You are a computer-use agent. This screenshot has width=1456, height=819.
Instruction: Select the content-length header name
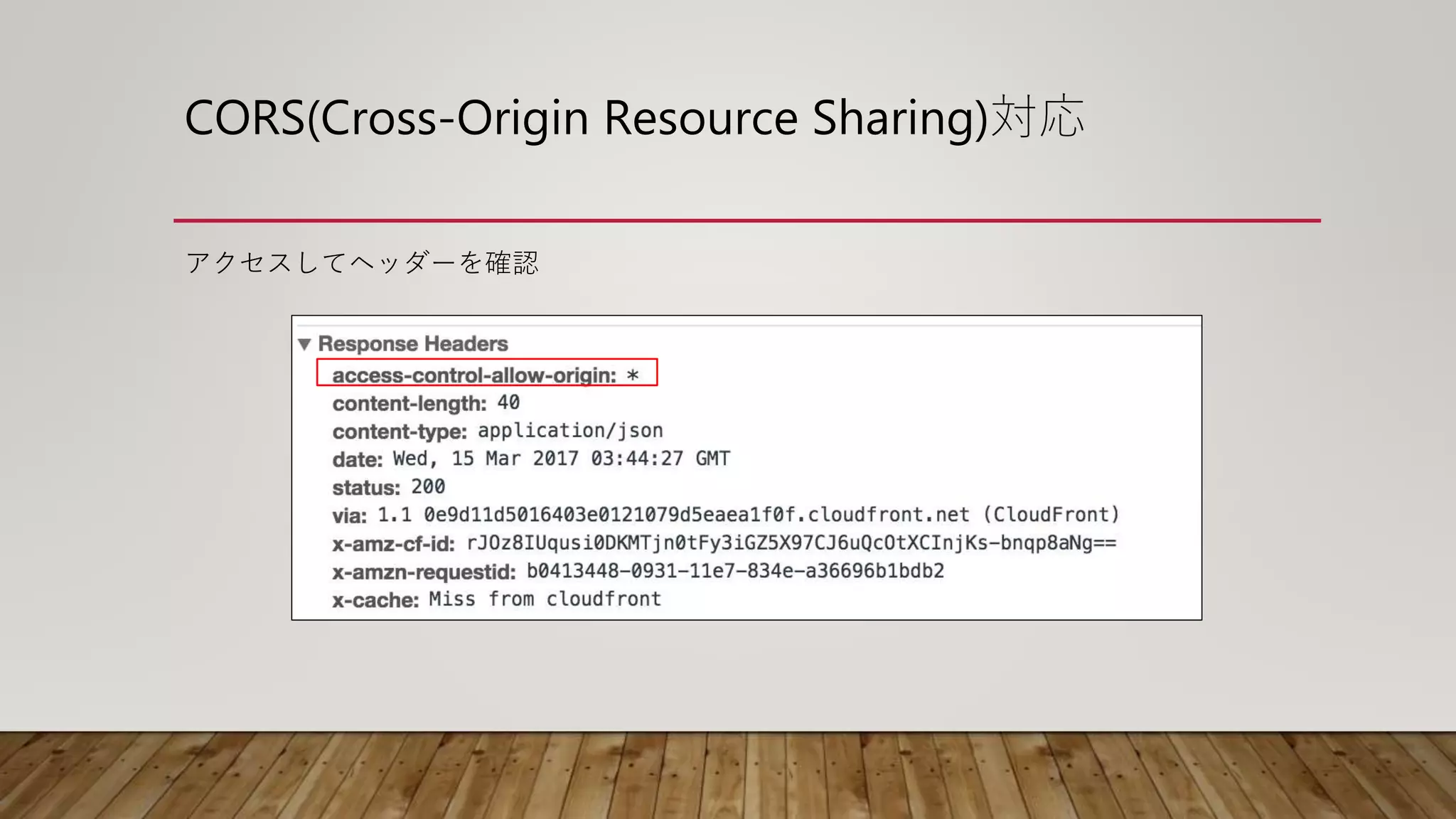pos(409,403)
